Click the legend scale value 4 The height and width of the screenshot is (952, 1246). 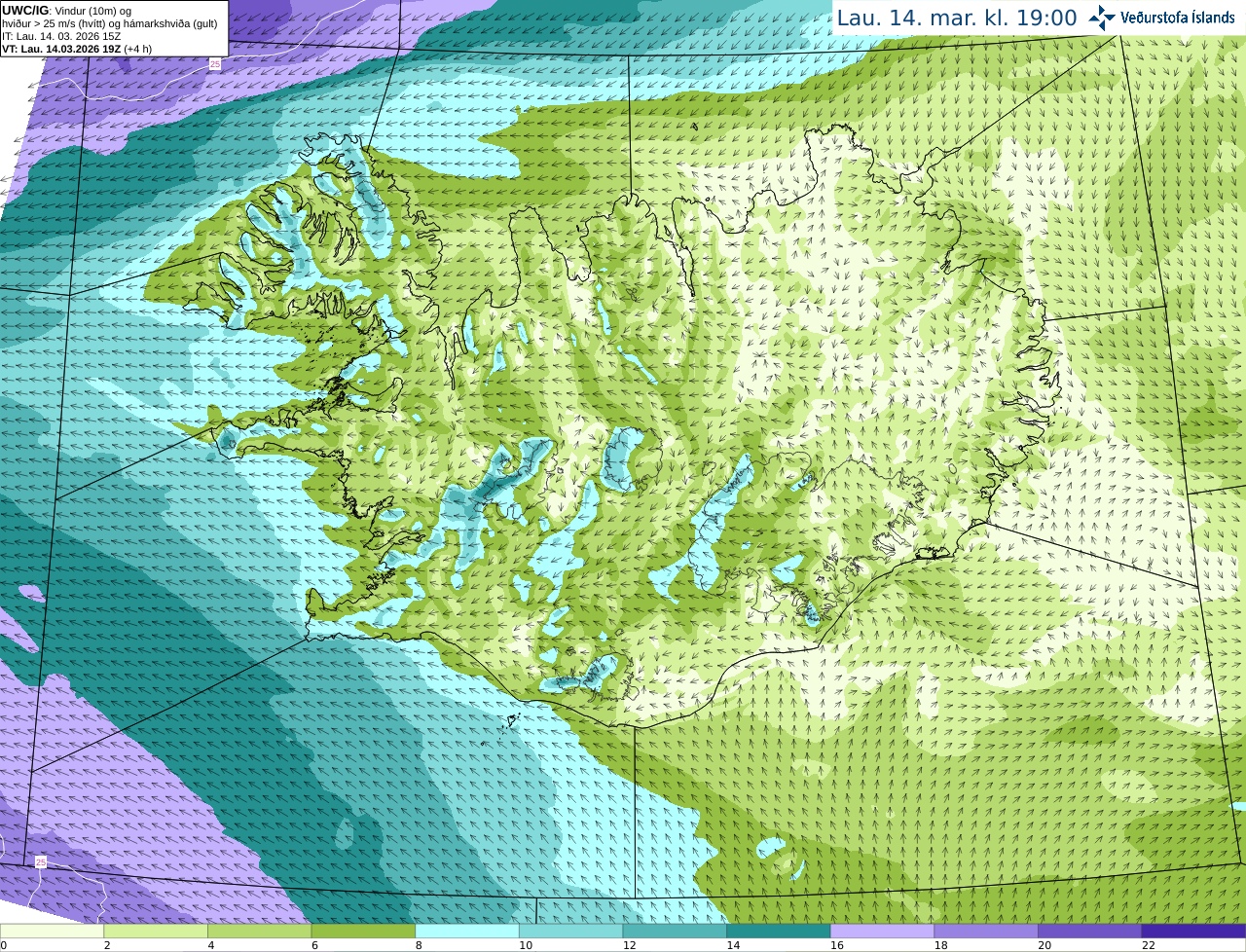pos(211,945)
